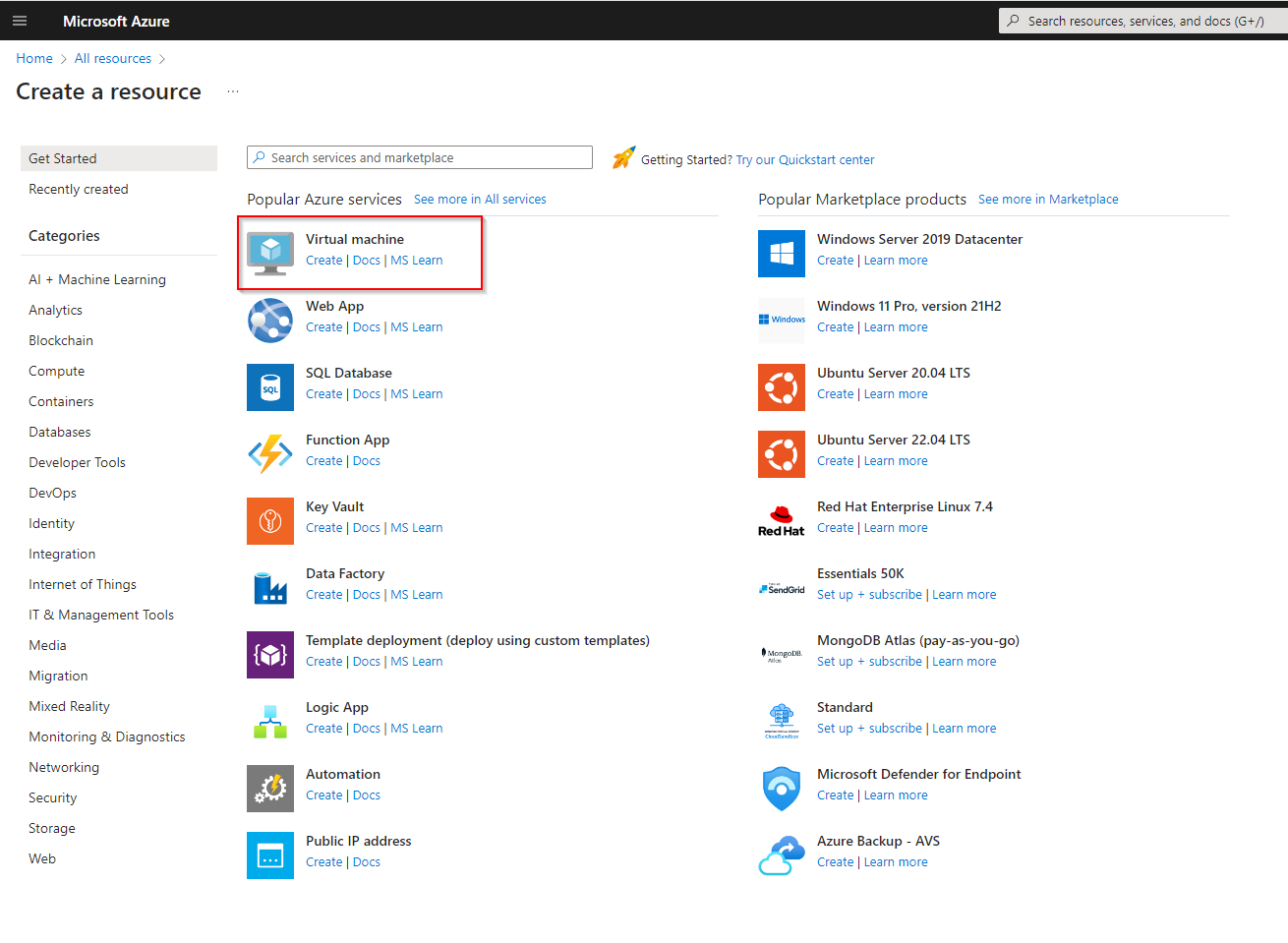Click the Ubuntu Server 20.04 LTS icon
The width and height of the screenshot is (1288, 943).
coord(781,387)
